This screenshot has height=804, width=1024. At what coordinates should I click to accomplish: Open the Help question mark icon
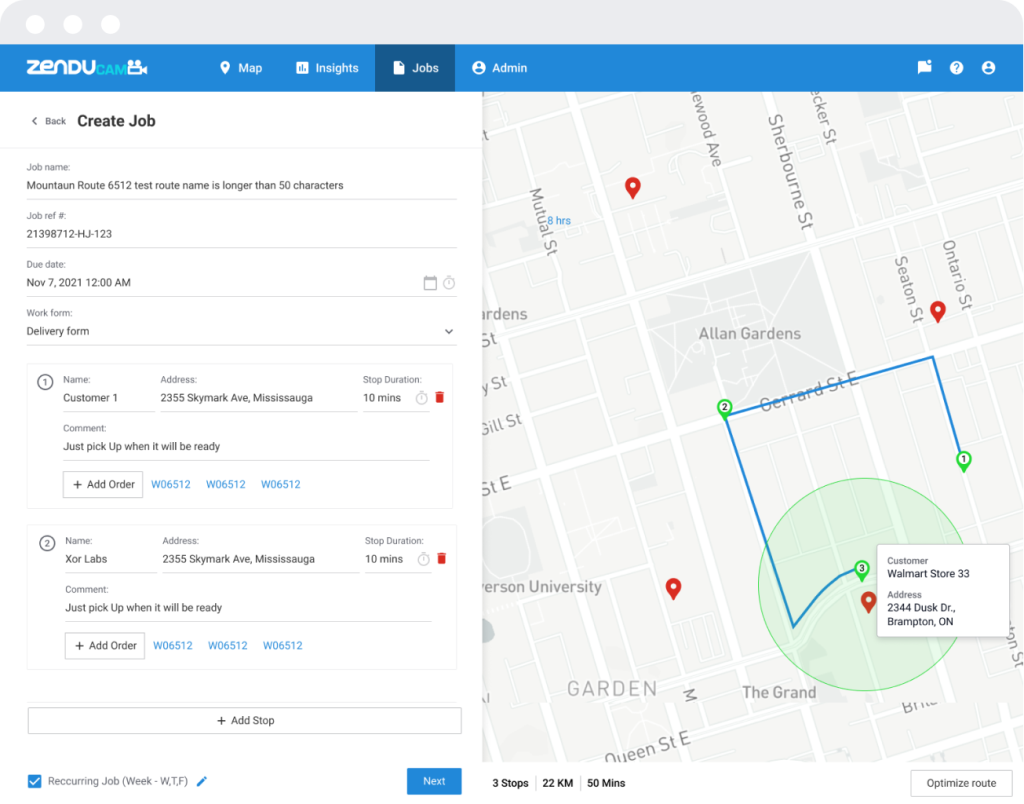[x=956, y=67]
